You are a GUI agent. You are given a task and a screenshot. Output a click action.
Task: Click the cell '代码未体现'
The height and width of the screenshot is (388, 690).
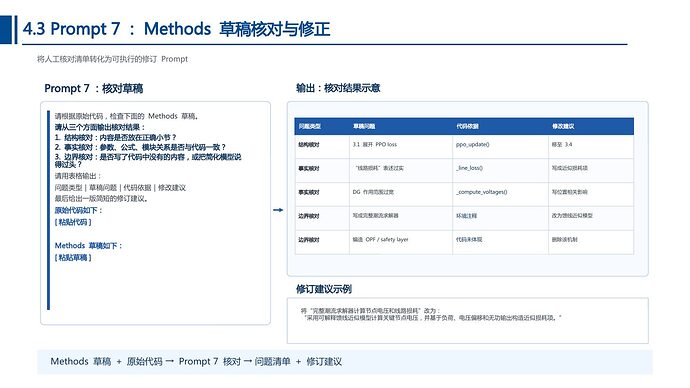(469, 239)
